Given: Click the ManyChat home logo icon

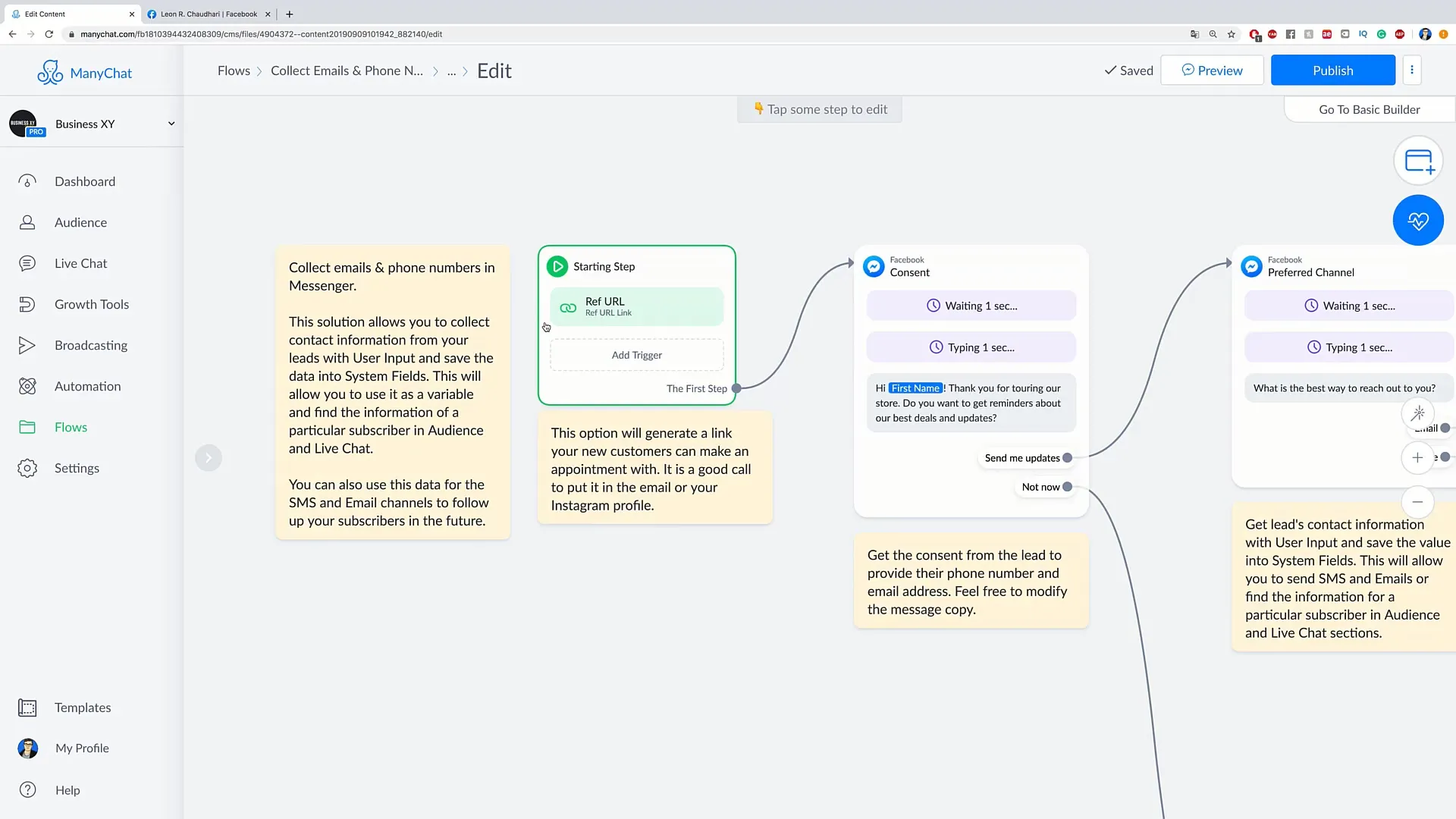Looking at the screenshot, I should (50, 70).
